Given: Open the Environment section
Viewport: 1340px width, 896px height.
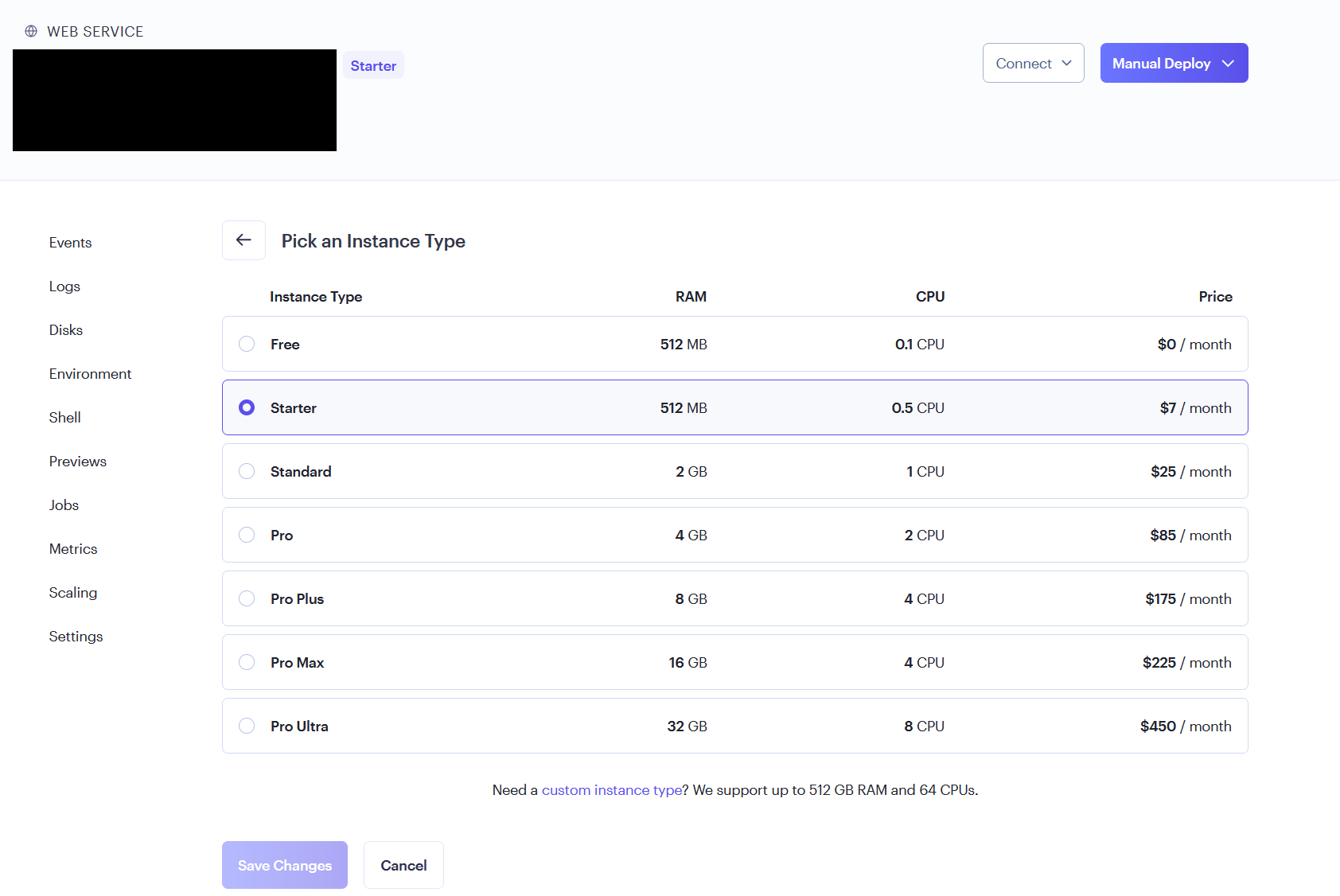Looking at the screenshot, I should pos(90,373).
